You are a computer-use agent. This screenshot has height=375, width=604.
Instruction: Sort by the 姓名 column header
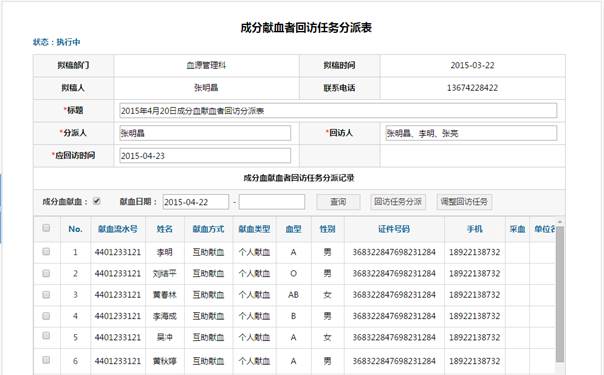[x=164, y=229]
